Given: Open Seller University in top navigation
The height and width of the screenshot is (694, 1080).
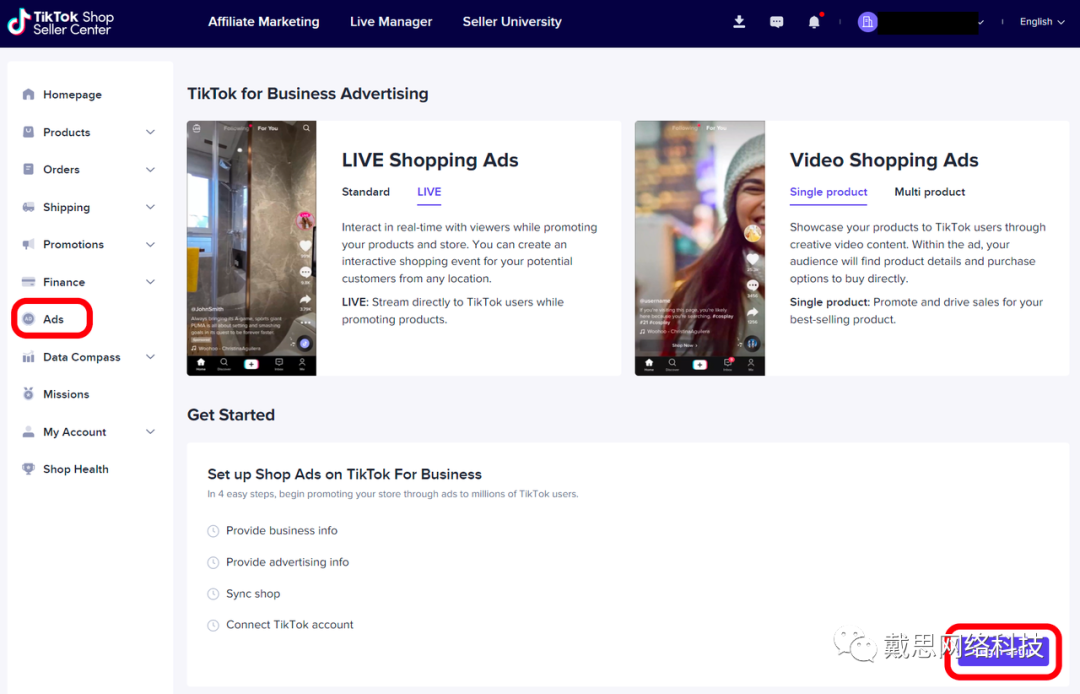Looking at the screenshot, I should (512, 22).
